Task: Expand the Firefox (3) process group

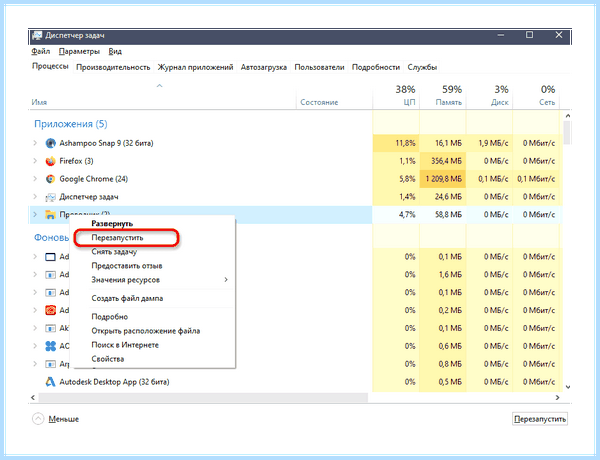Action: click(35, 161)
